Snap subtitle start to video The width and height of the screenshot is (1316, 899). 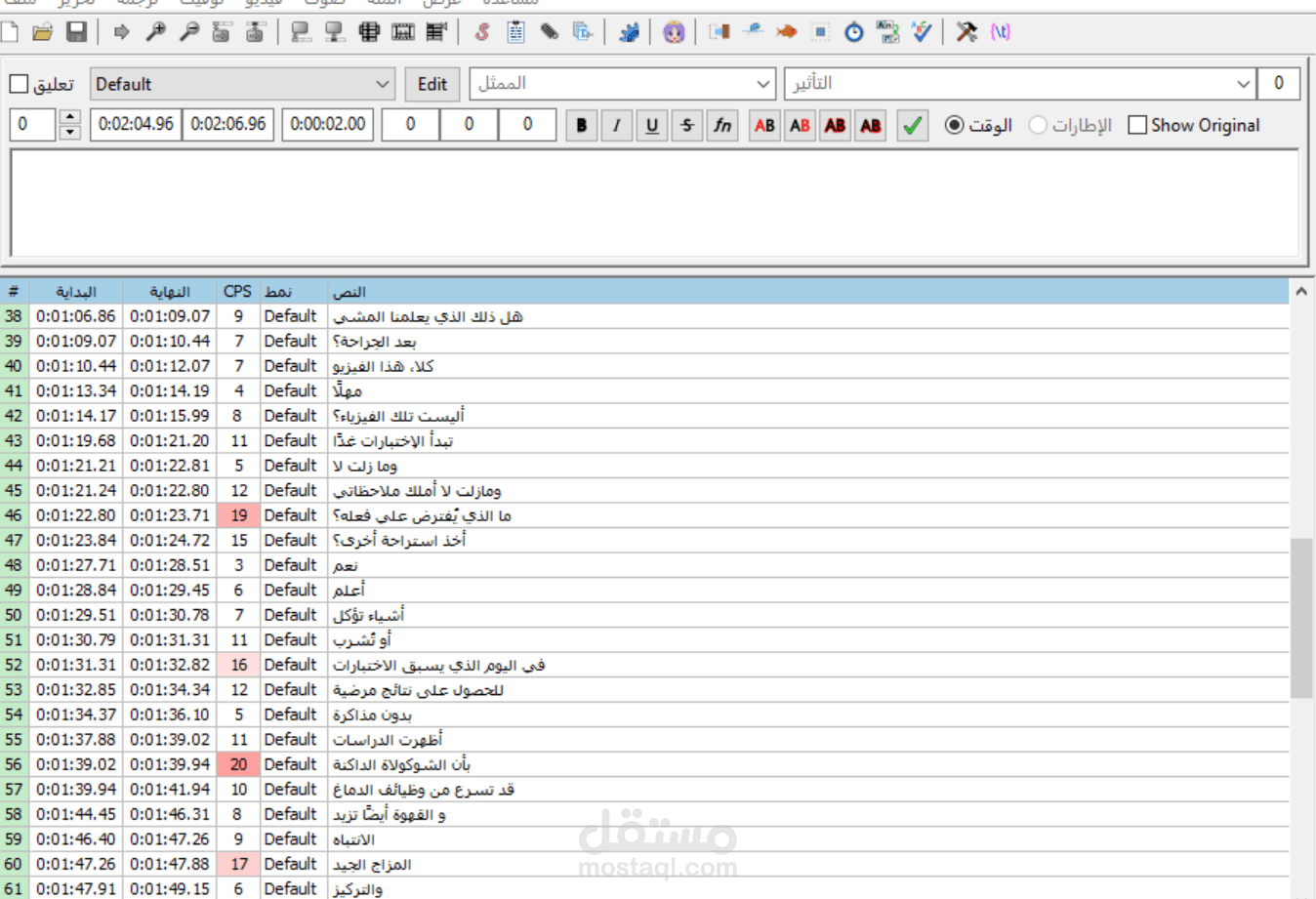coord(301,32)
